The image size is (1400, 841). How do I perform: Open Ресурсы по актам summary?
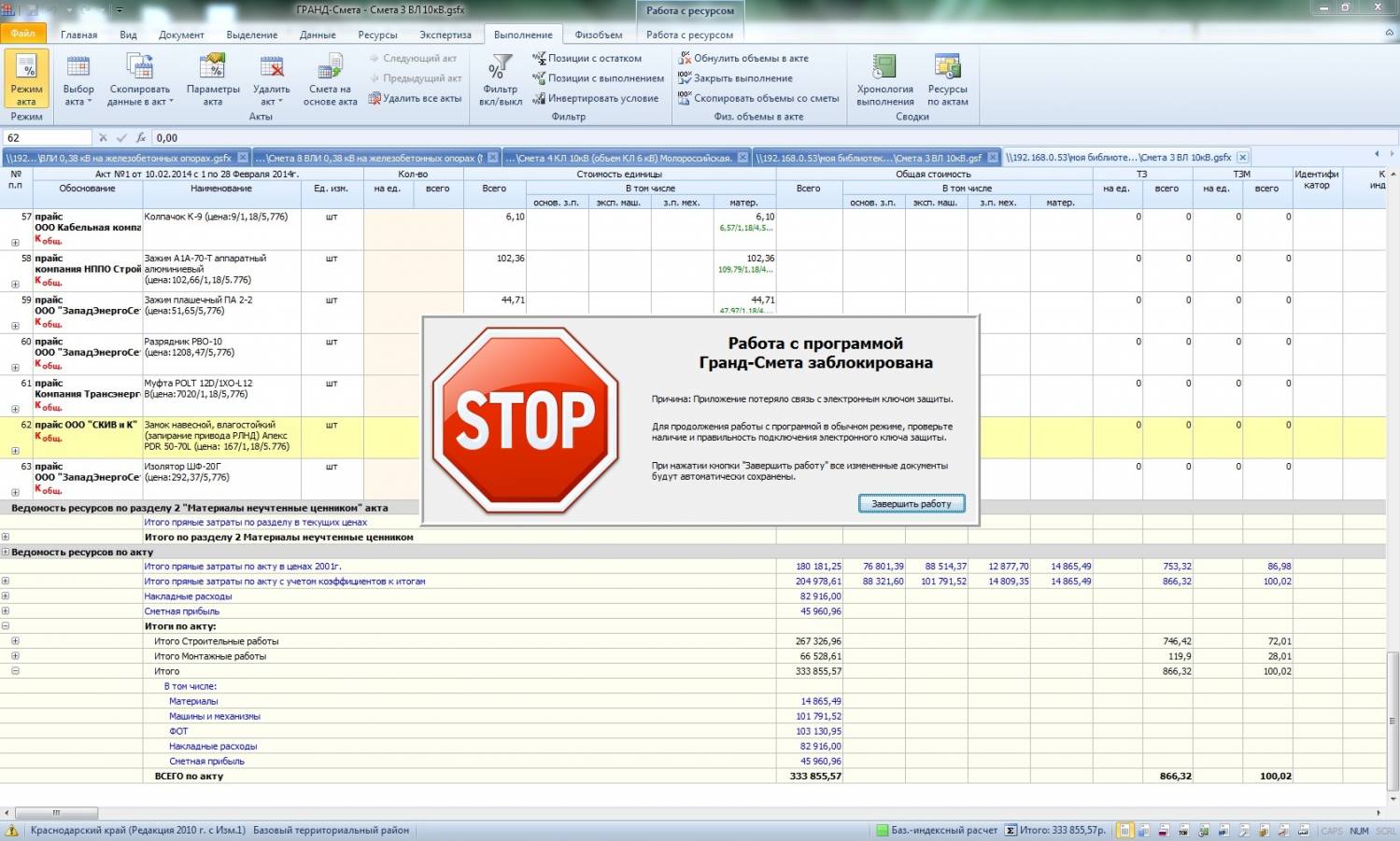(x=947, y=79)
